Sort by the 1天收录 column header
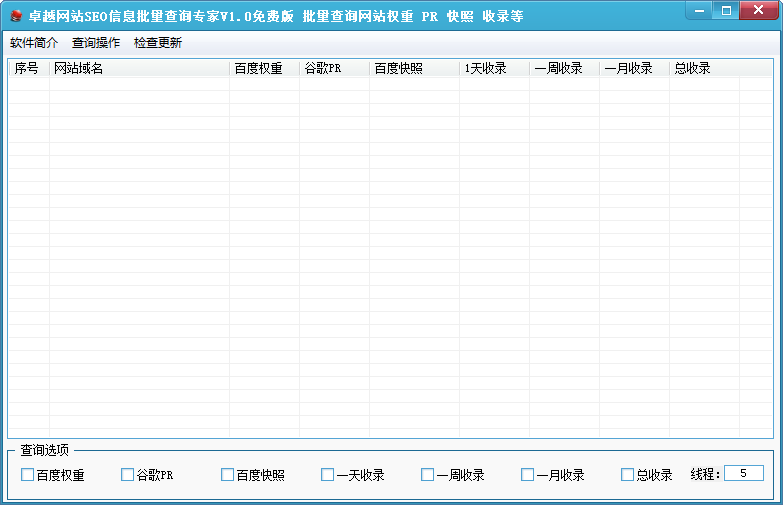This screenshot has height=505, width=783. (x=494, y=68)
